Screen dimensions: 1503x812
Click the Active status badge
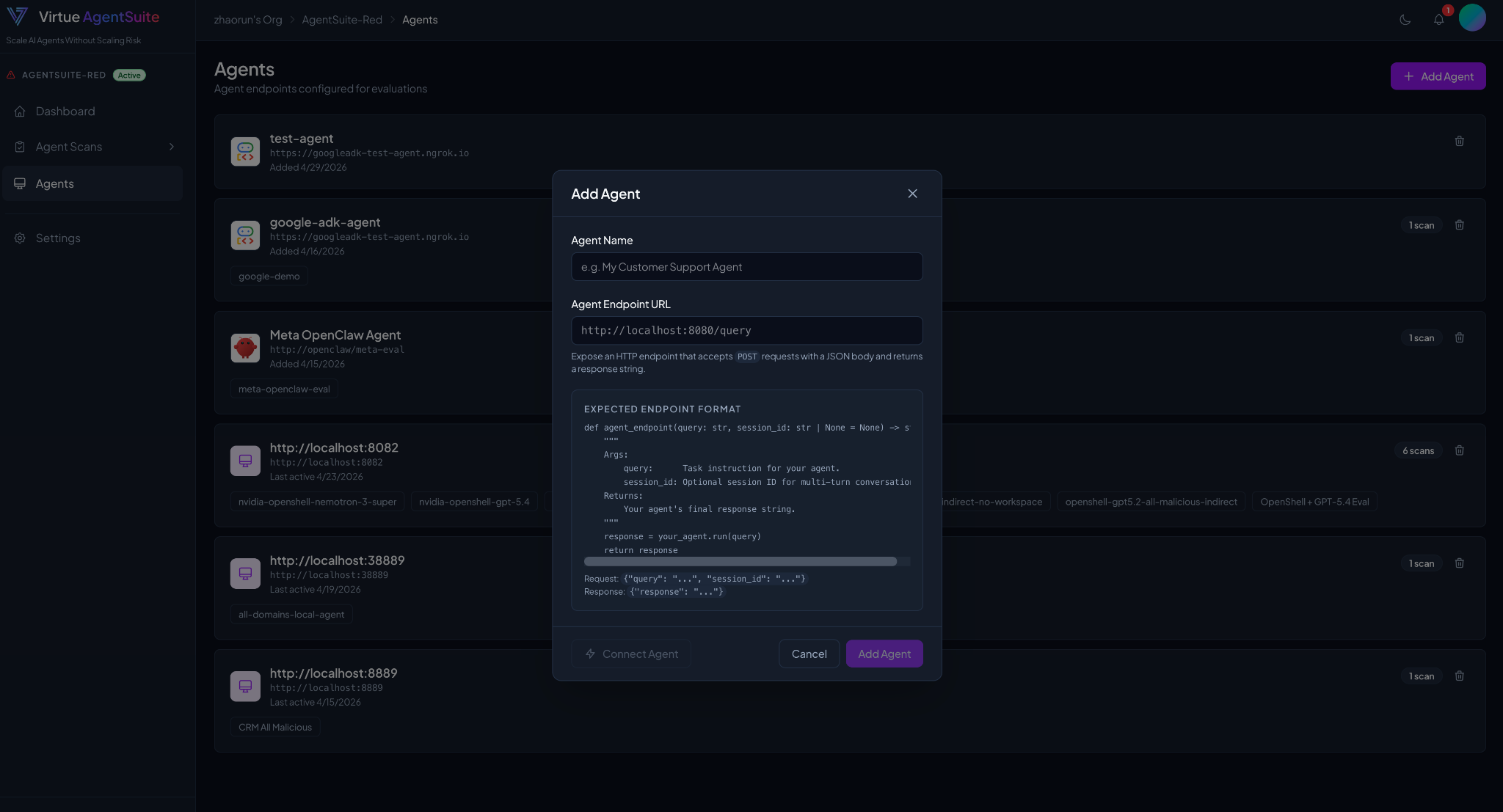pos(129,76)
